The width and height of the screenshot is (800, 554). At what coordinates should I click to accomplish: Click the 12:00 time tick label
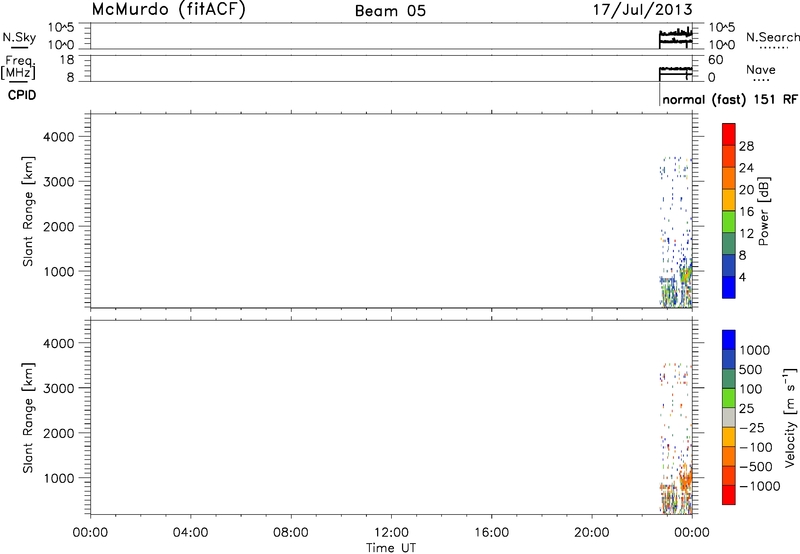coord(391,533)
